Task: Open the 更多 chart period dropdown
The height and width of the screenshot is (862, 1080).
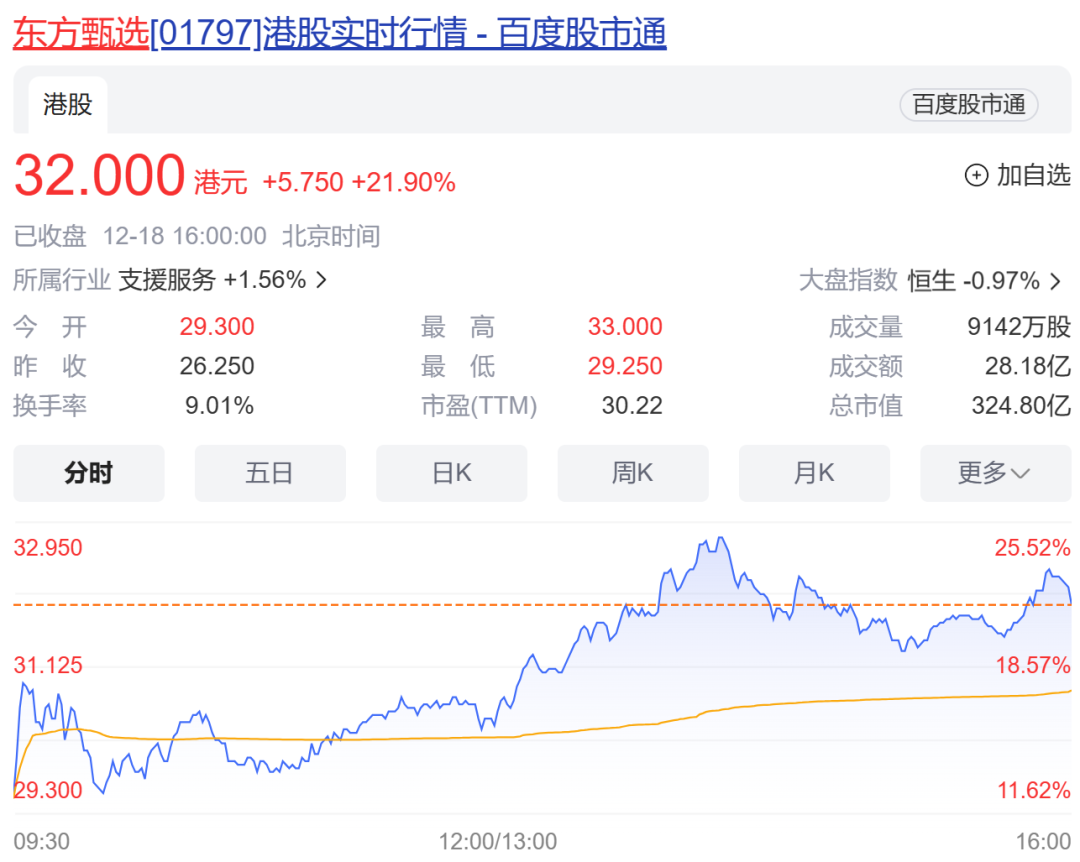Action: [995, 473]
